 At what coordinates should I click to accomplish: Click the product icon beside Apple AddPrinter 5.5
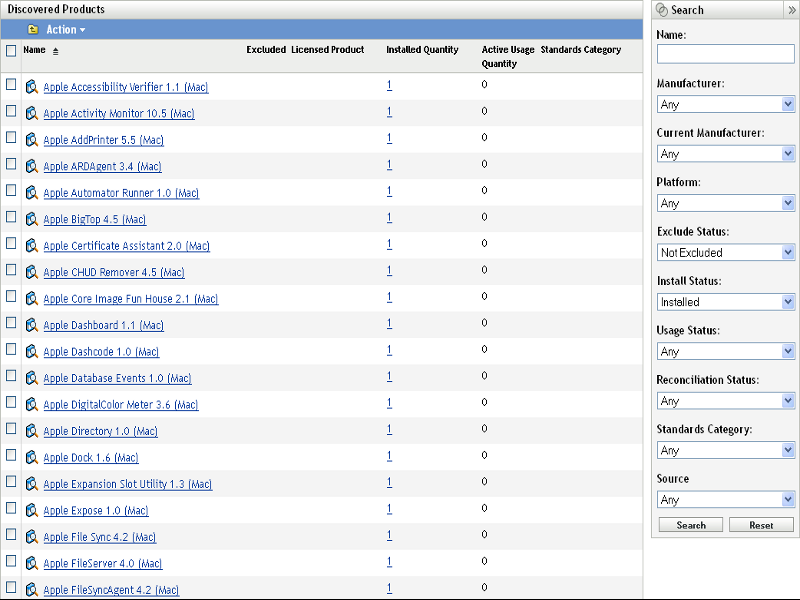pyautogui.click(x=32, y=140)
